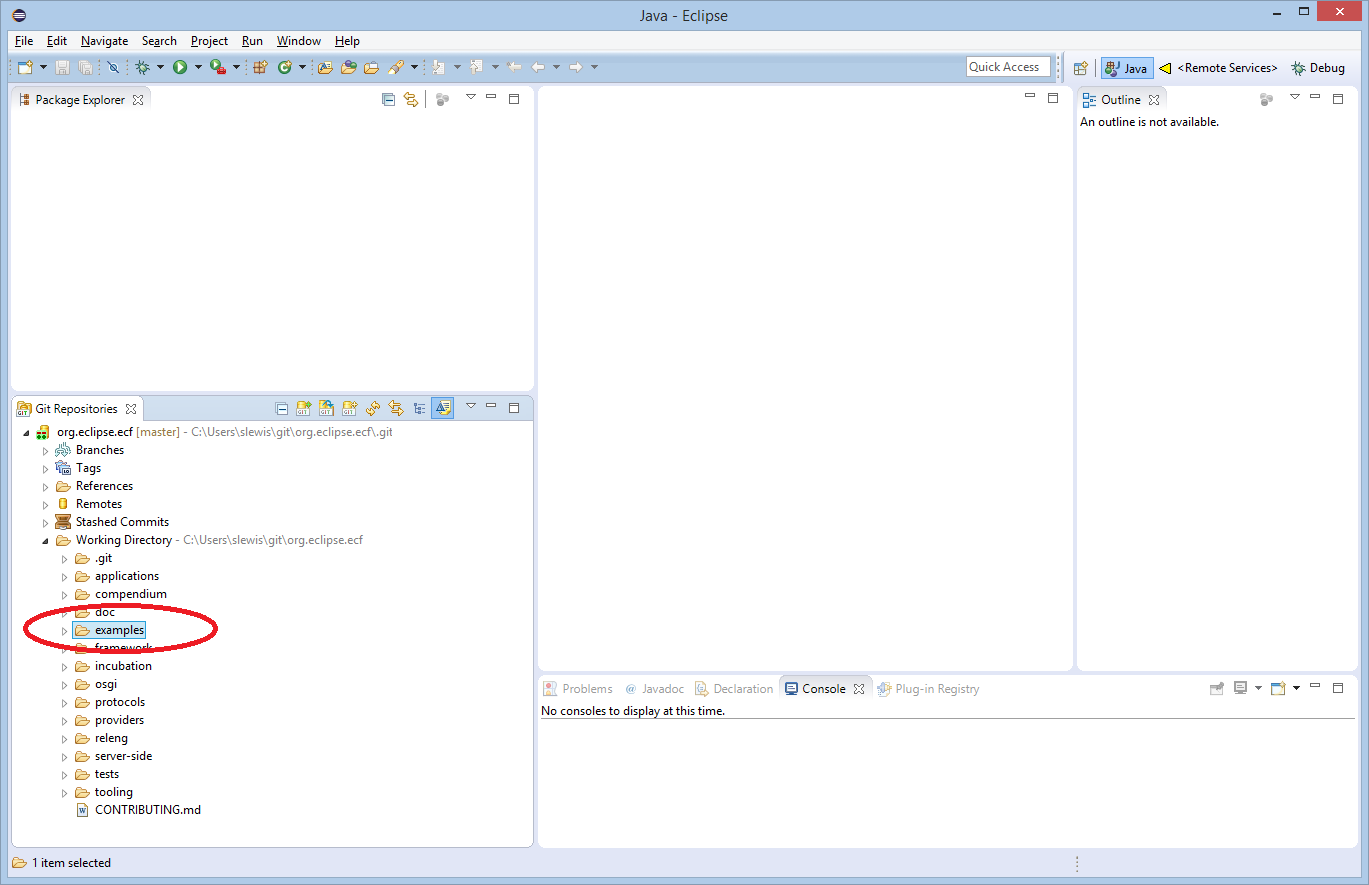Switch to the Problems tab
Screen dimensions: 1369x885
[x=578, y=689]
